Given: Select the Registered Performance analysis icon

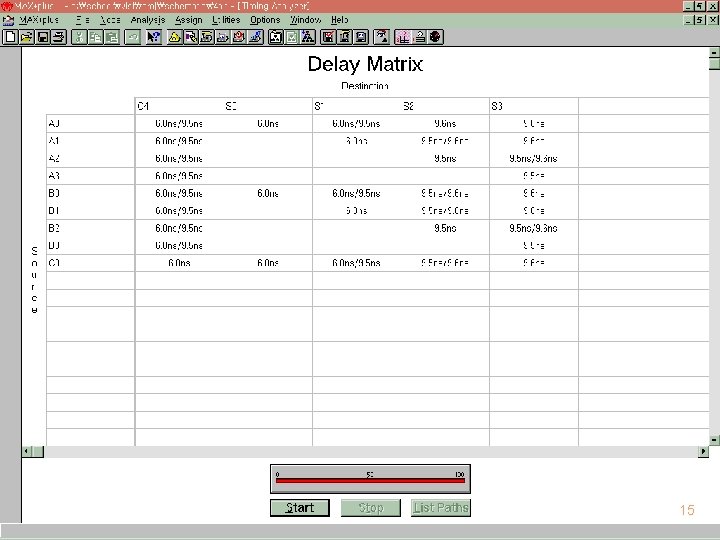Looking at the screenshot, I should (x=435, y=37).
